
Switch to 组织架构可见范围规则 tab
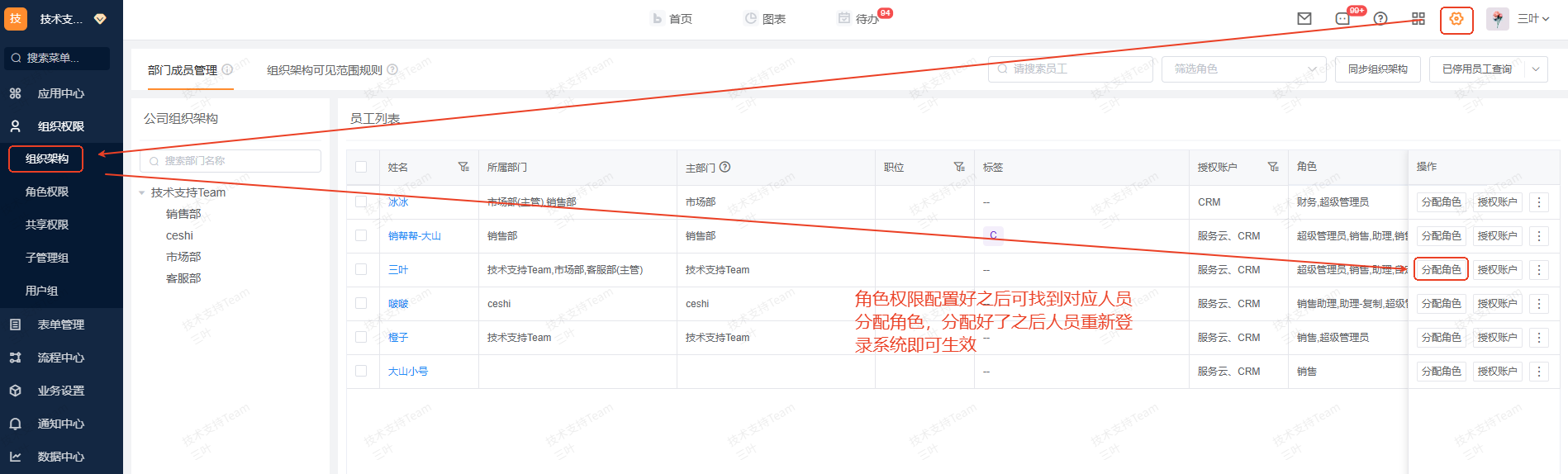(x=325, y=70)
